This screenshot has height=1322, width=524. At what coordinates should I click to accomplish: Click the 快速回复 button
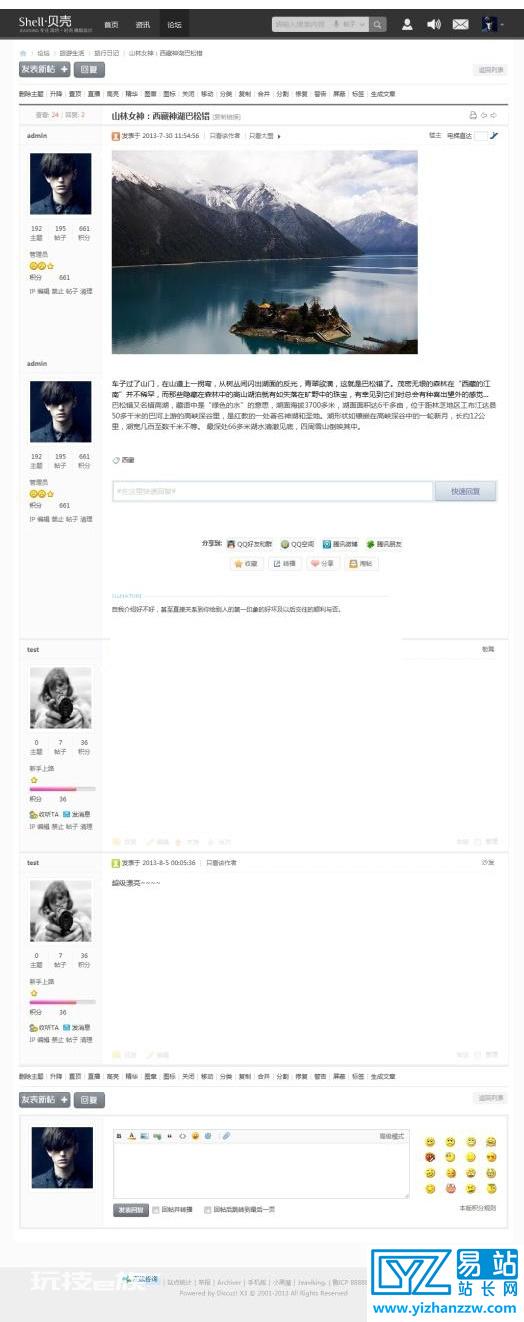tap(466, 492)
